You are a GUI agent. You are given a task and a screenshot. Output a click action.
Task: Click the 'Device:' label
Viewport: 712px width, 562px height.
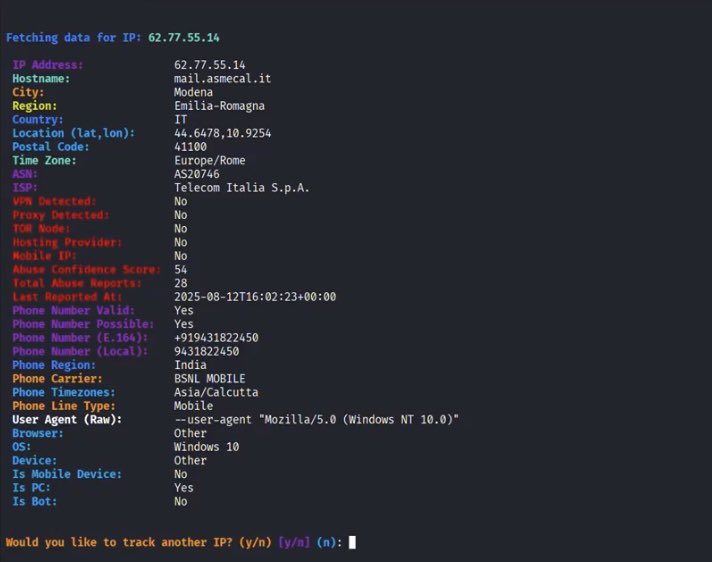point(35,460)
